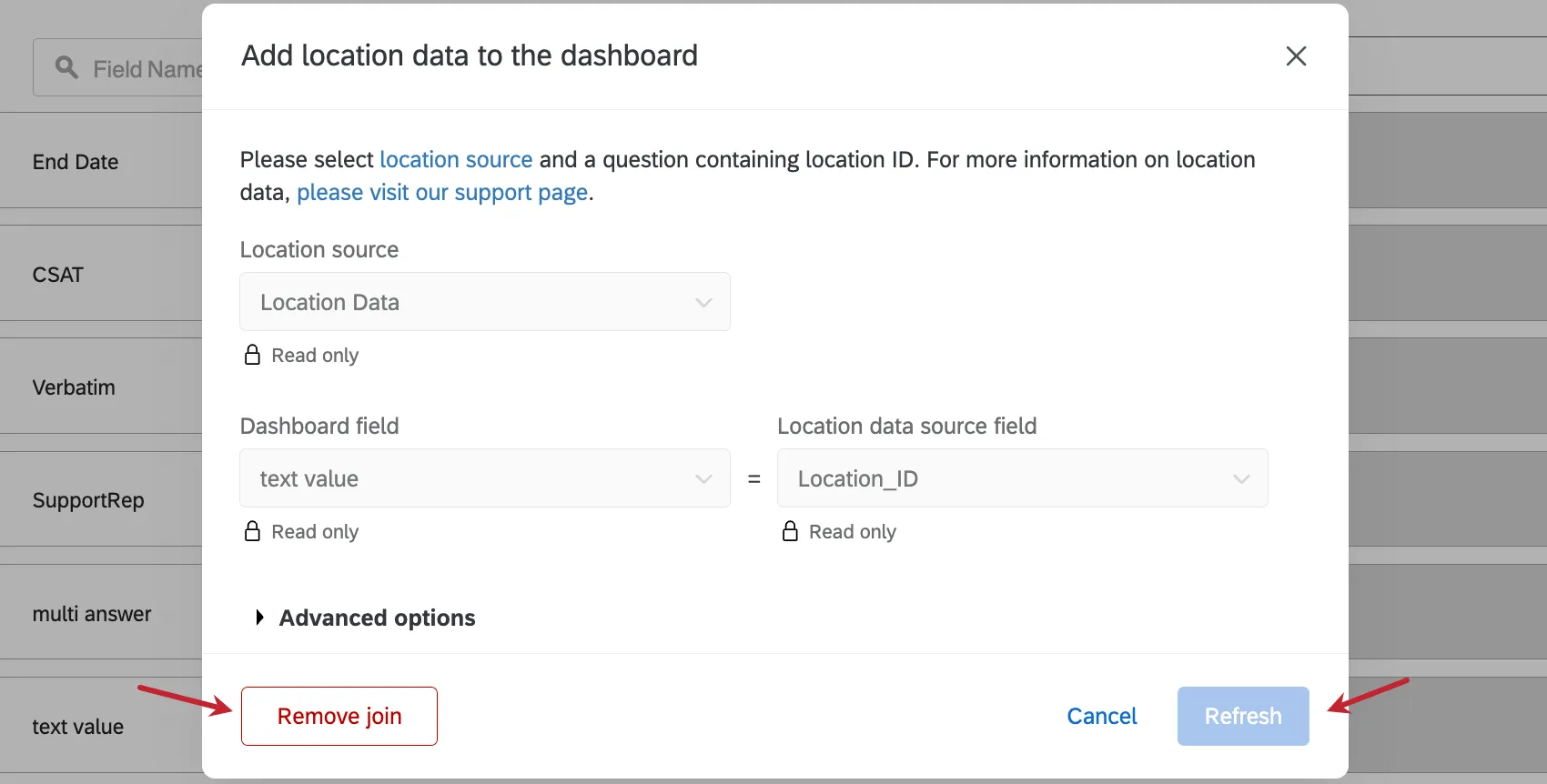This screenshot has height=784, width=1547.
Task: Click lock icon under Location source
Action: pos(252,355)
